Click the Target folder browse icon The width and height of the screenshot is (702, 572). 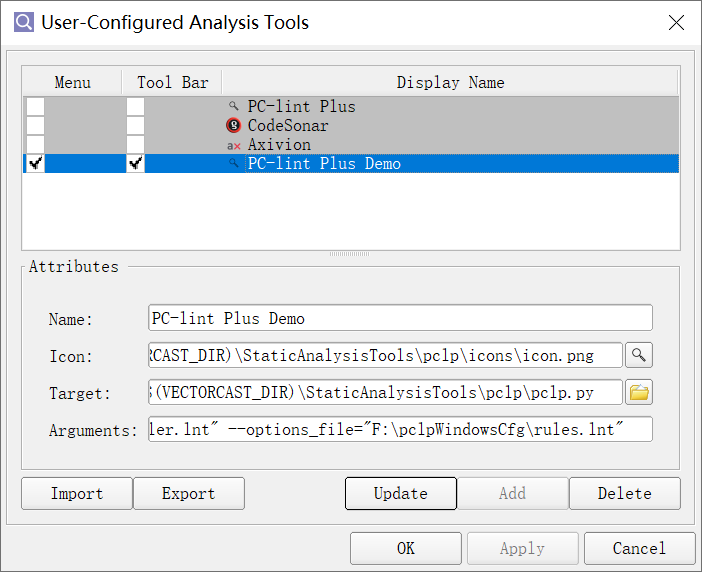pyautogui.click(x=638, y=393)
